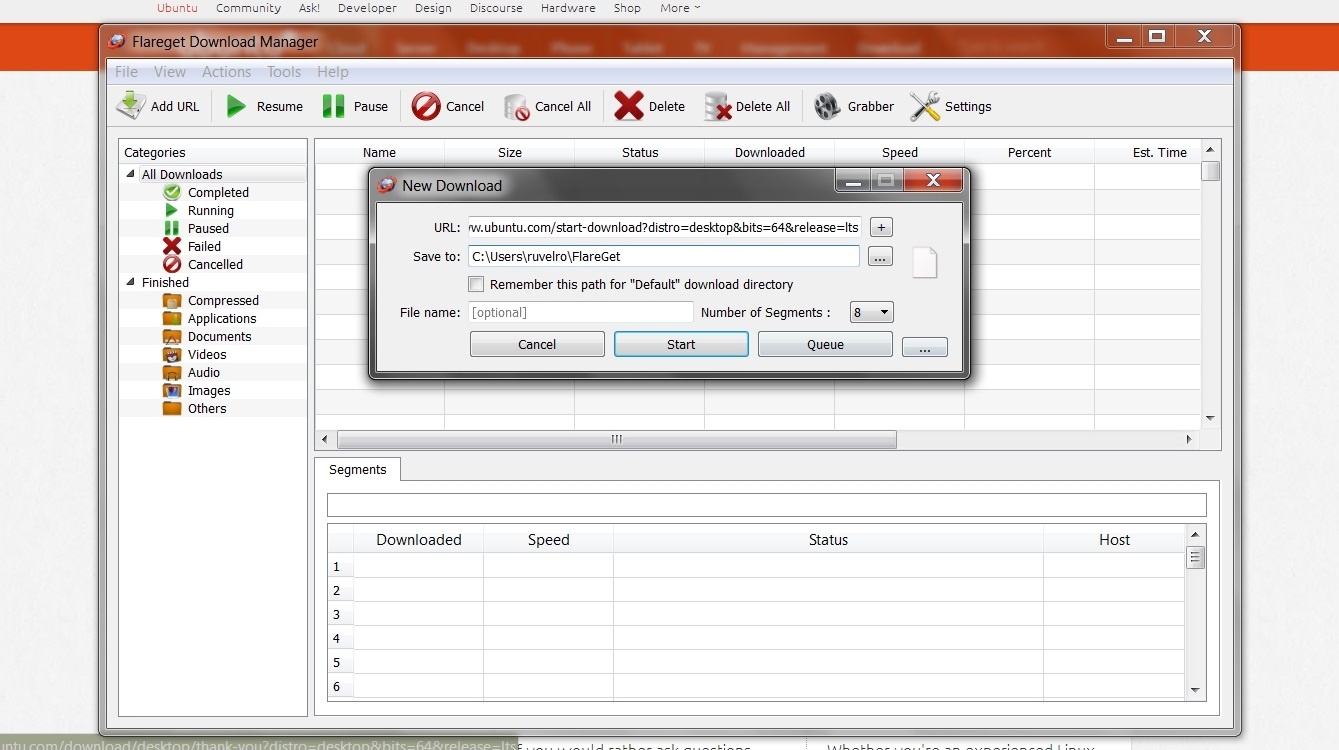
Task: Open Settings via wrench icon
Action: [x=925, y=106]
